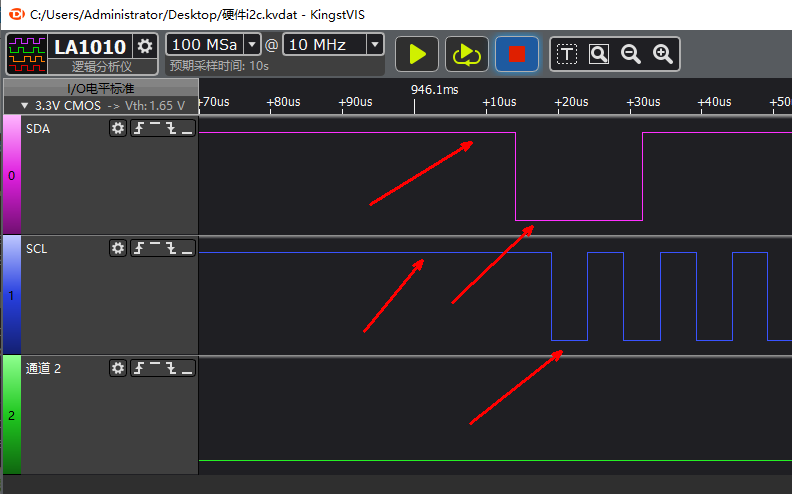This screenshot has width=792, height=494.
Task: Start repeated loop capture
Action: pyautogui.click(x=466, y=54)
